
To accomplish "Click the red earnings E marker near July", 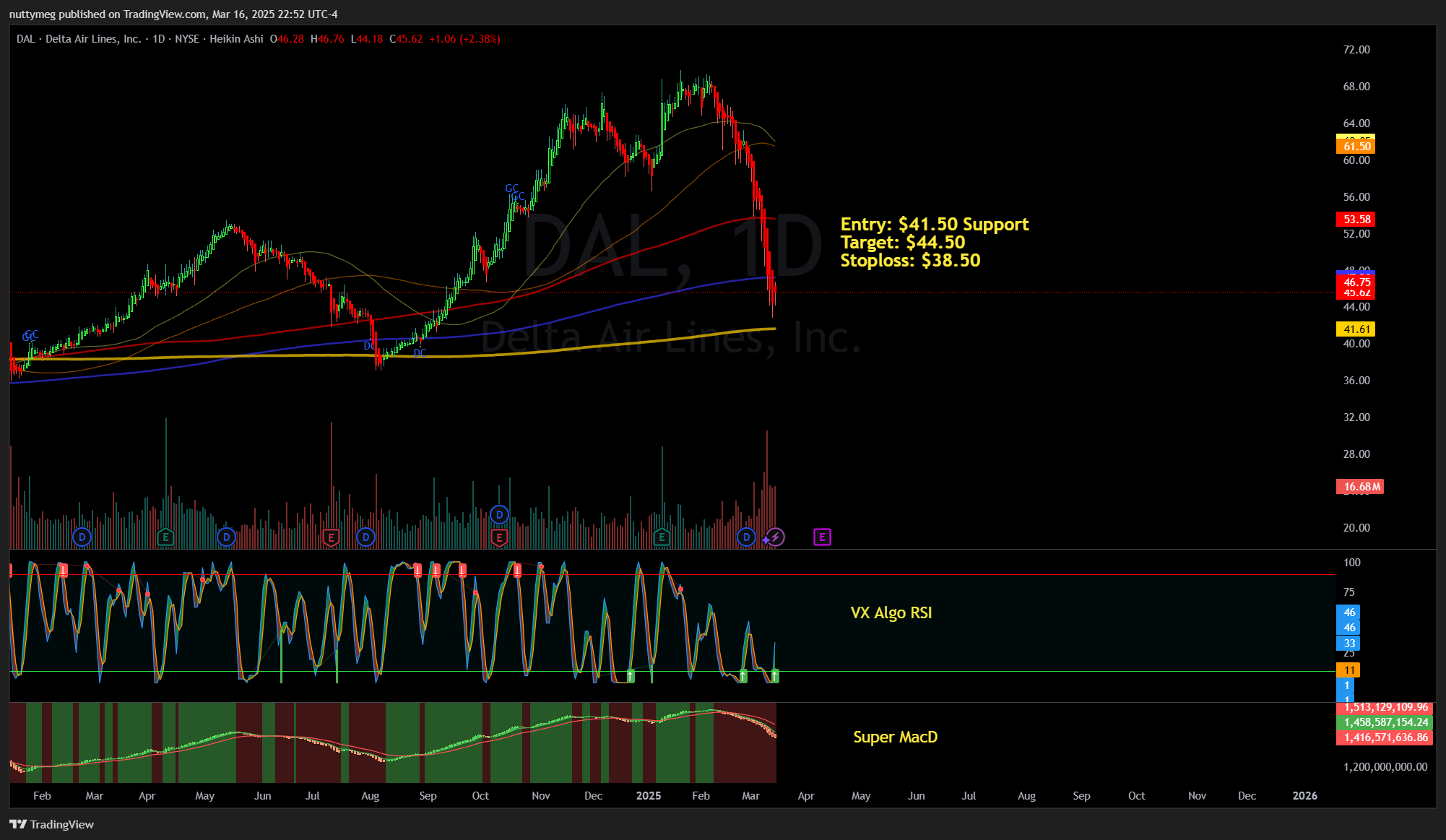I will click(331, 537).
